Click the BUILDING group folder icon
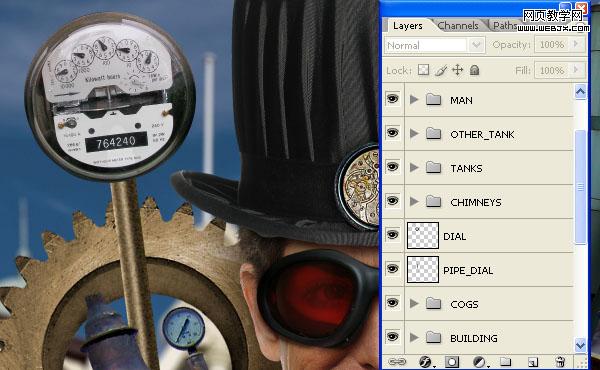 pyautogui.click(x=434, y=337)
